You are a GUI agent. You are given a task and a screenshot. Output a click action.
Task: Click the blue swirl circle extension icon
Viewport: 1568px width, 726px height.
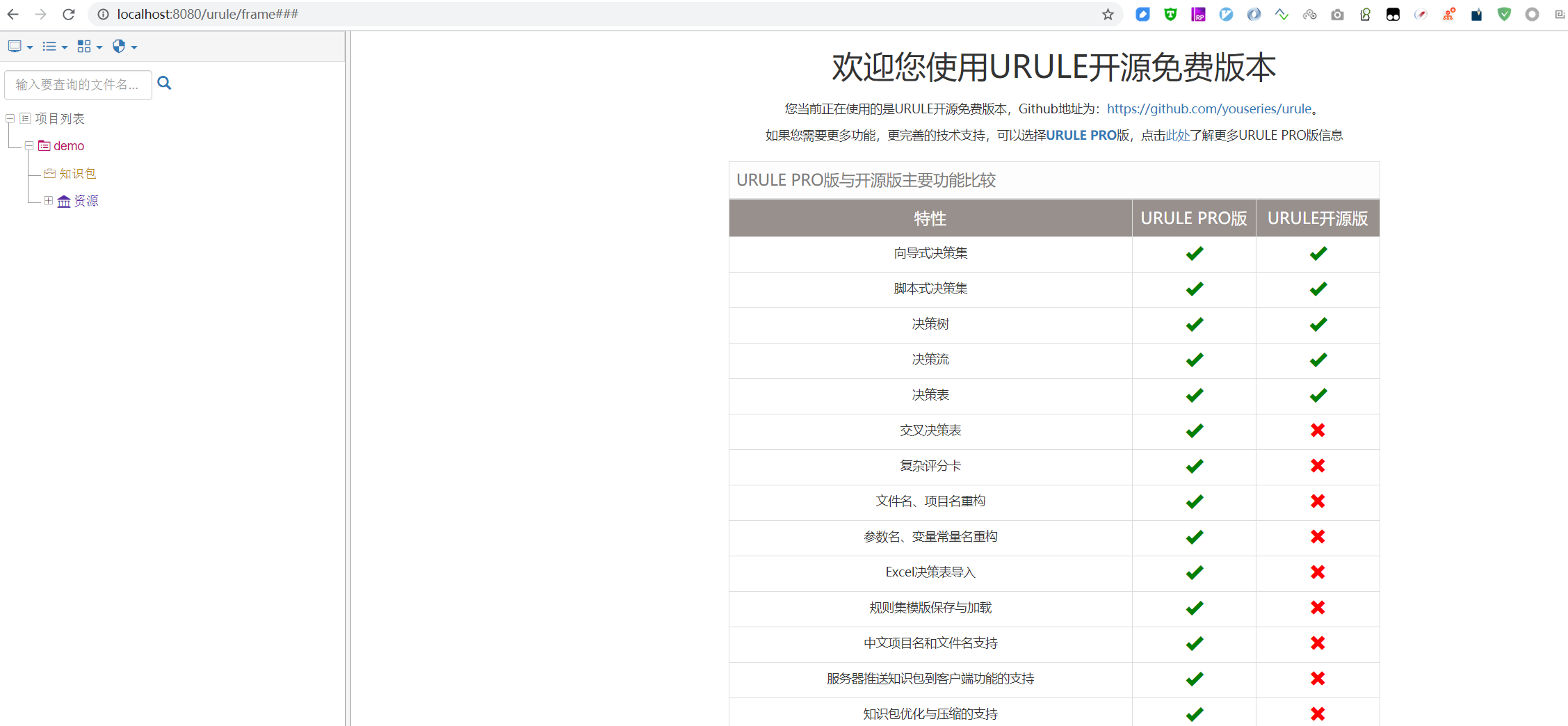tap(1254, 14)
